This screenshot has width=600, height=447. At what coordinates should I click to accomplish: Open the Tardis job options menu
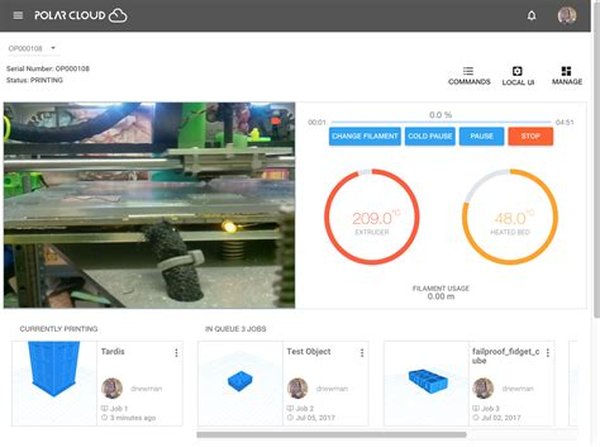click(x=176, y=353)
